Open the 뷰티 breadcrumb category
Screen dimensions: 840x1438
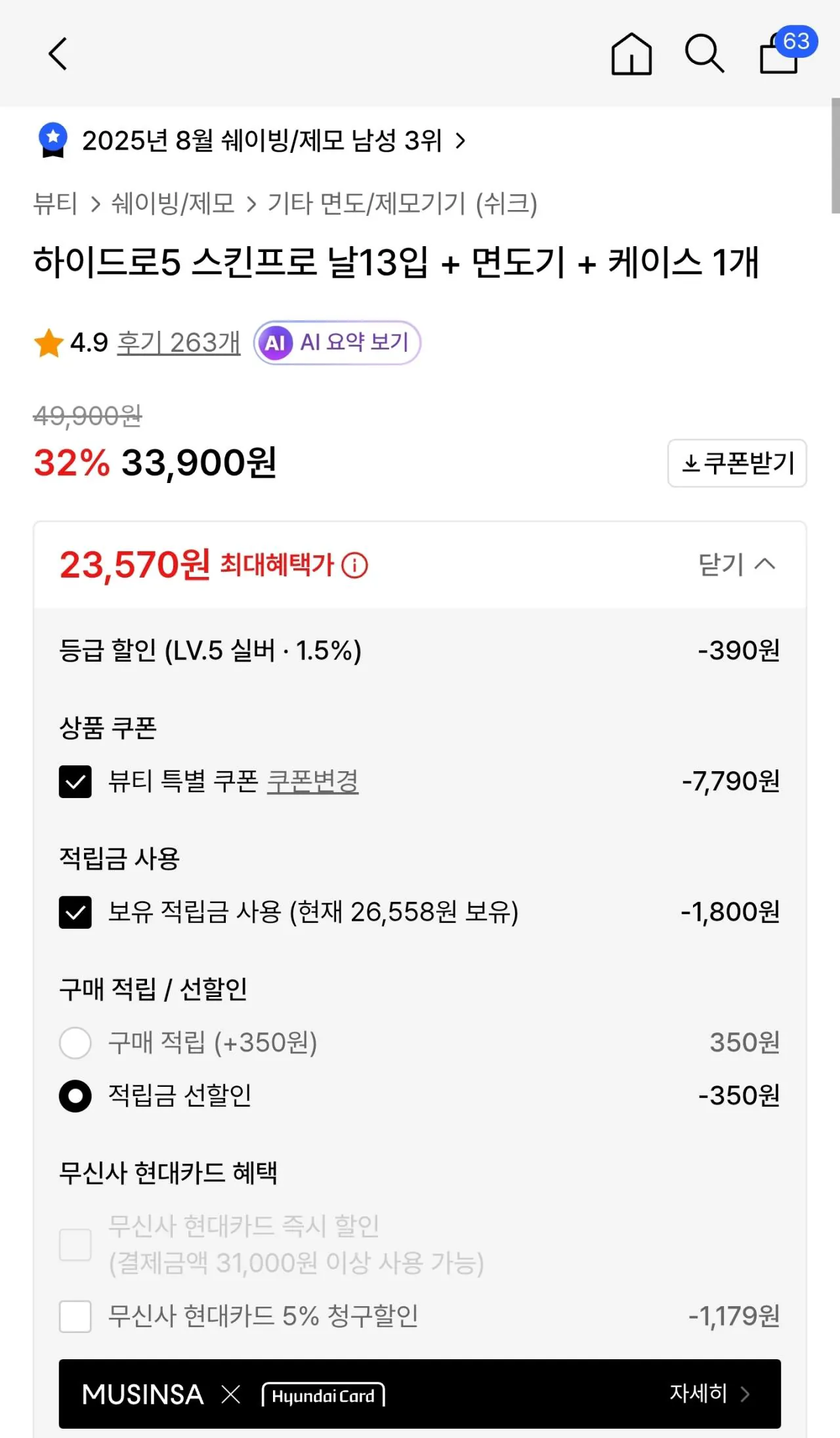point(55,203)
